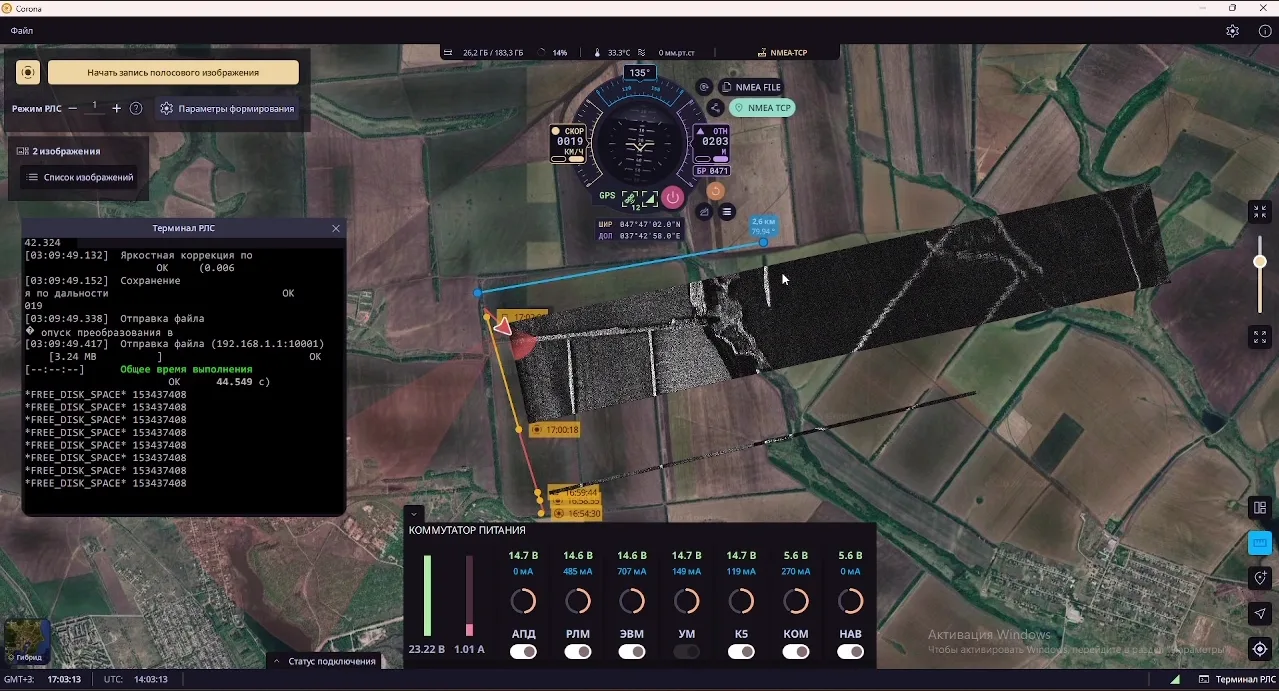
Task: Click the pink power button on the instrument
Action: tap(673, 197)
